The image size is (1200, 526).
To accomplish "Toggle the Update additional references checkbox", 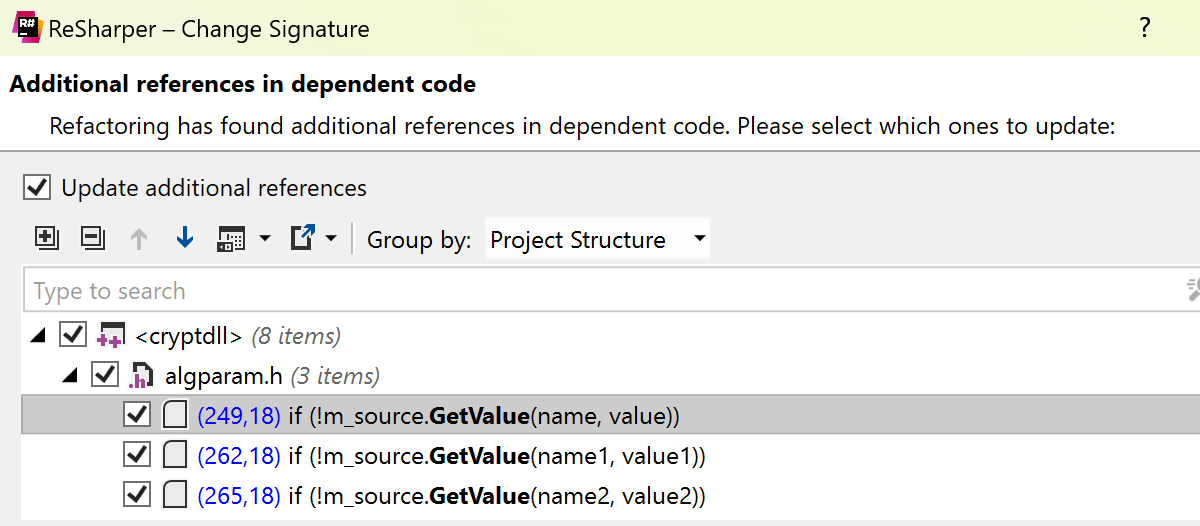I will [37, 187].
